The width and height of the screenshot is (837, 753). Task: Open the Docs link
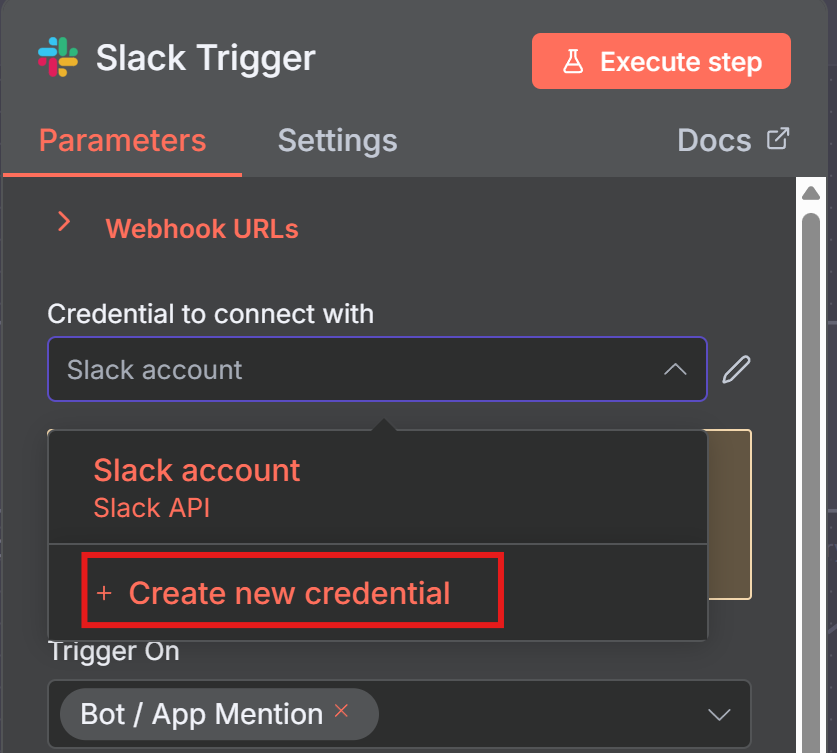click(x=714, y=140)
